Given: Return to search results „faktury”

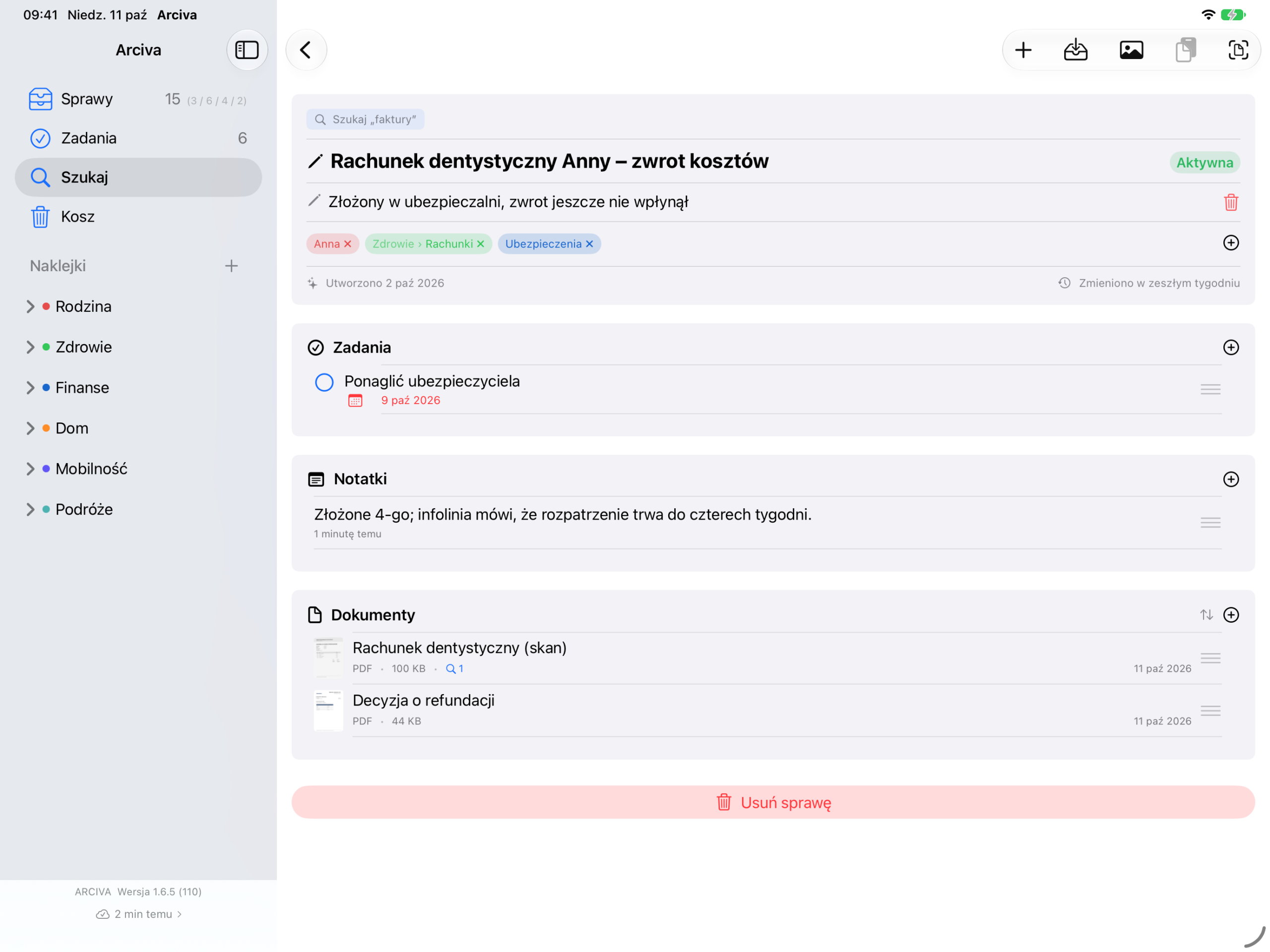Looking at the screenshot, I should point(365,119).
